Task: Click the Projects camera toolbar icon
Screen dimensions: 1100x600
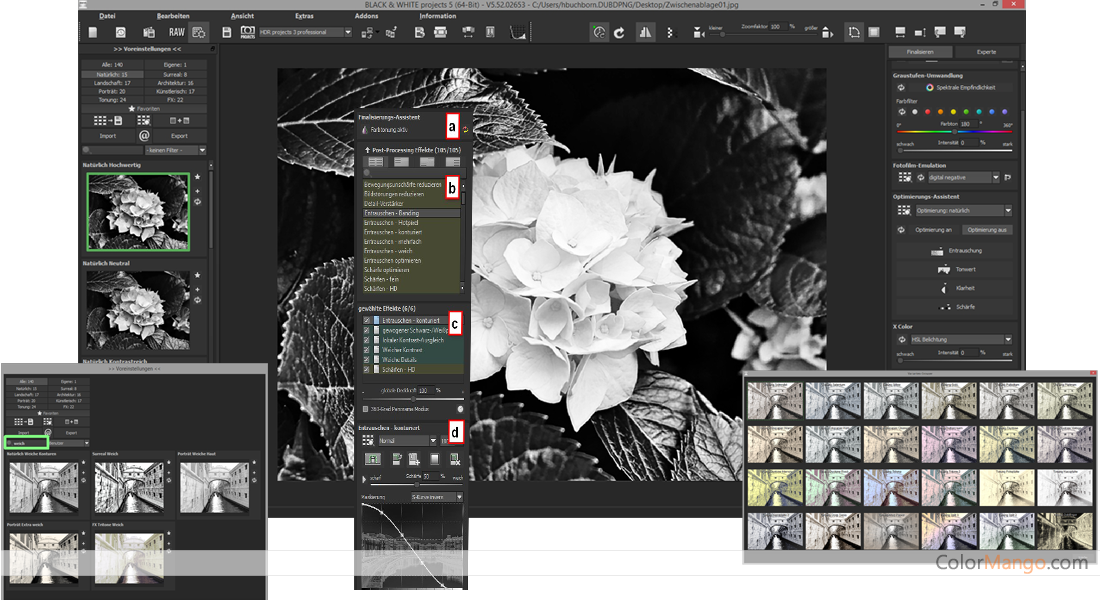Action: (248, 32)
